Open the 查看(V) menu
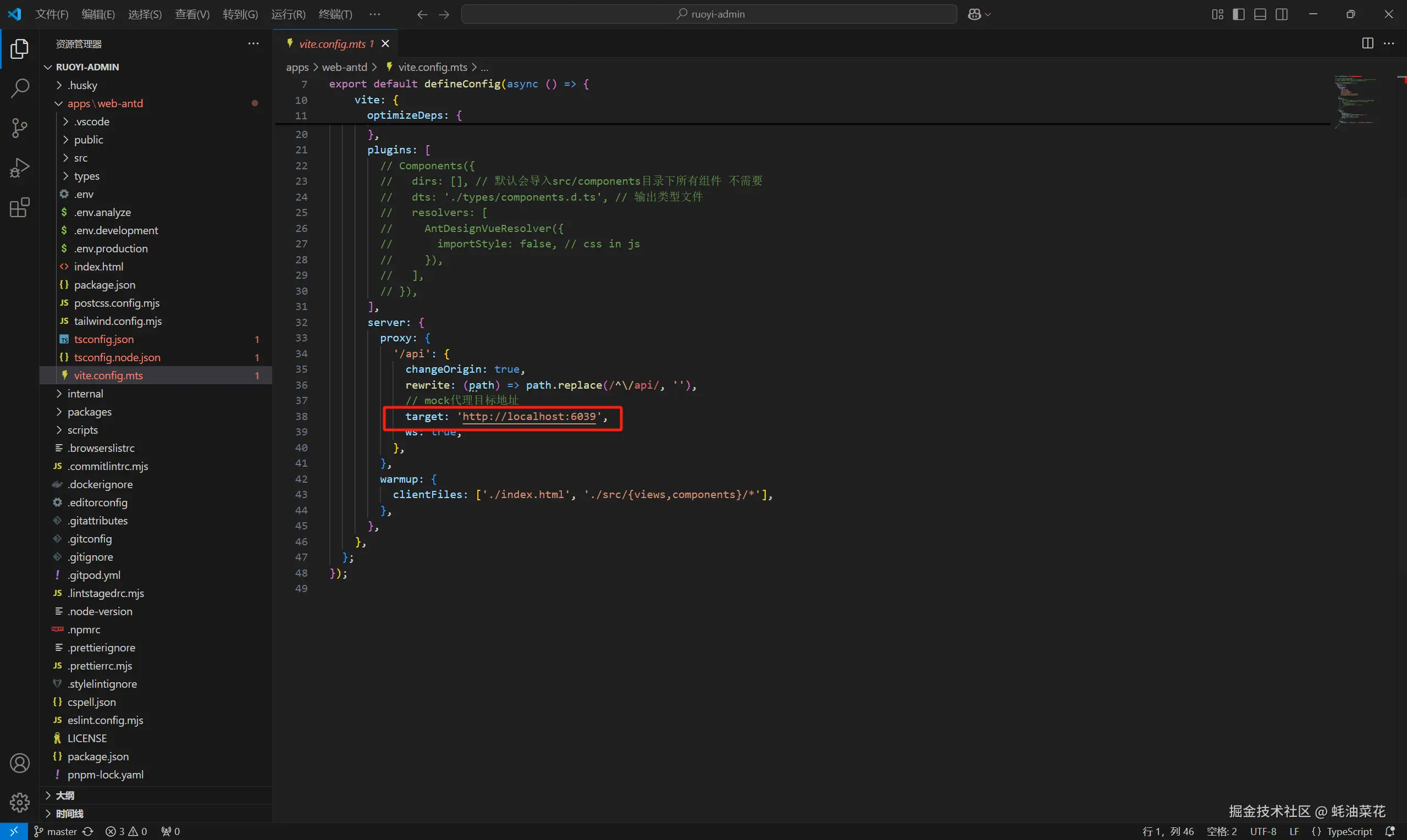Screen dimensions: 1407x840 [192, 14]
